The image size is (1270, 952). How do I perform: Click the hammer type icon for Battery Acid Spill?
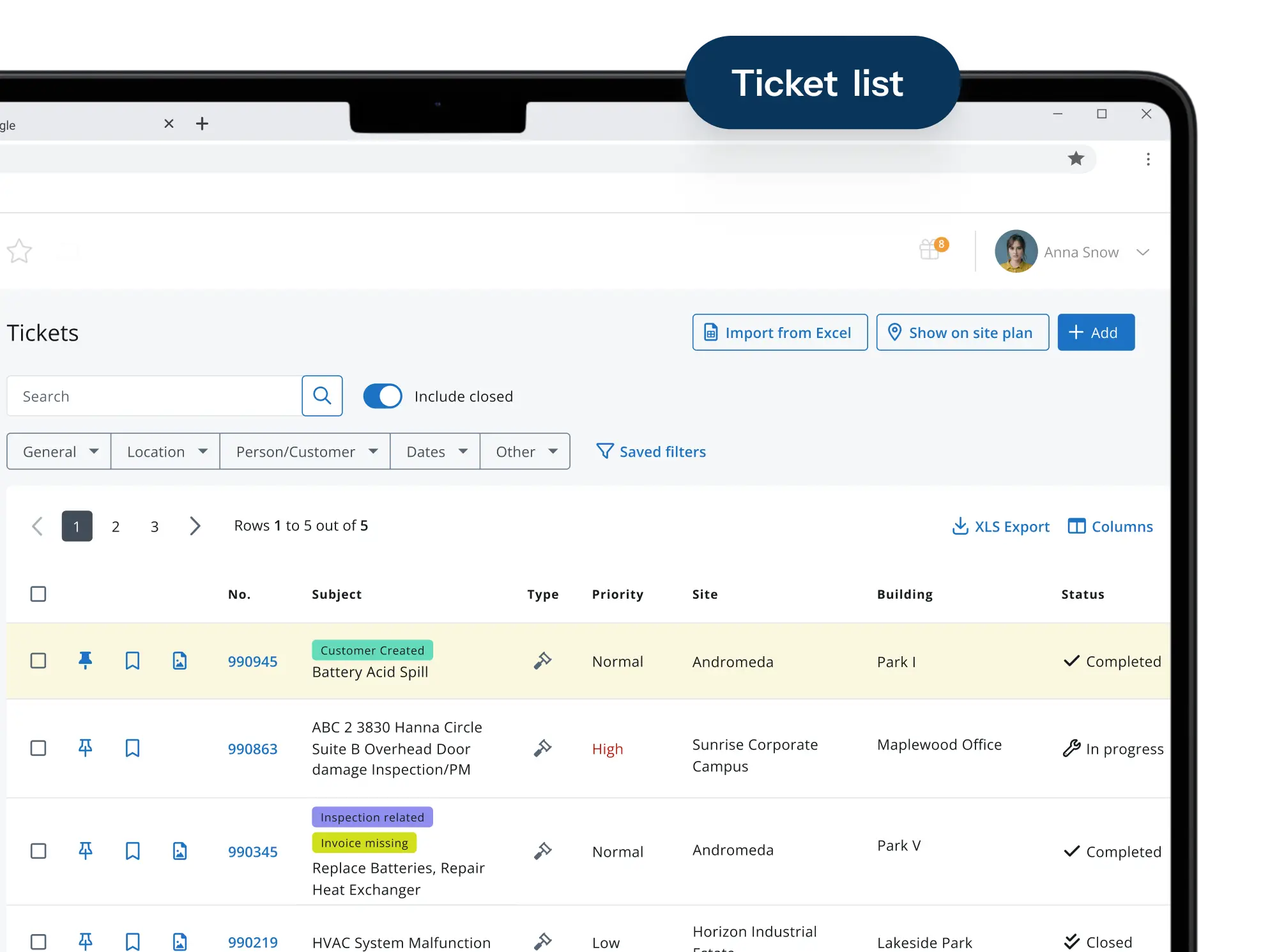click(x=542, y=661)
